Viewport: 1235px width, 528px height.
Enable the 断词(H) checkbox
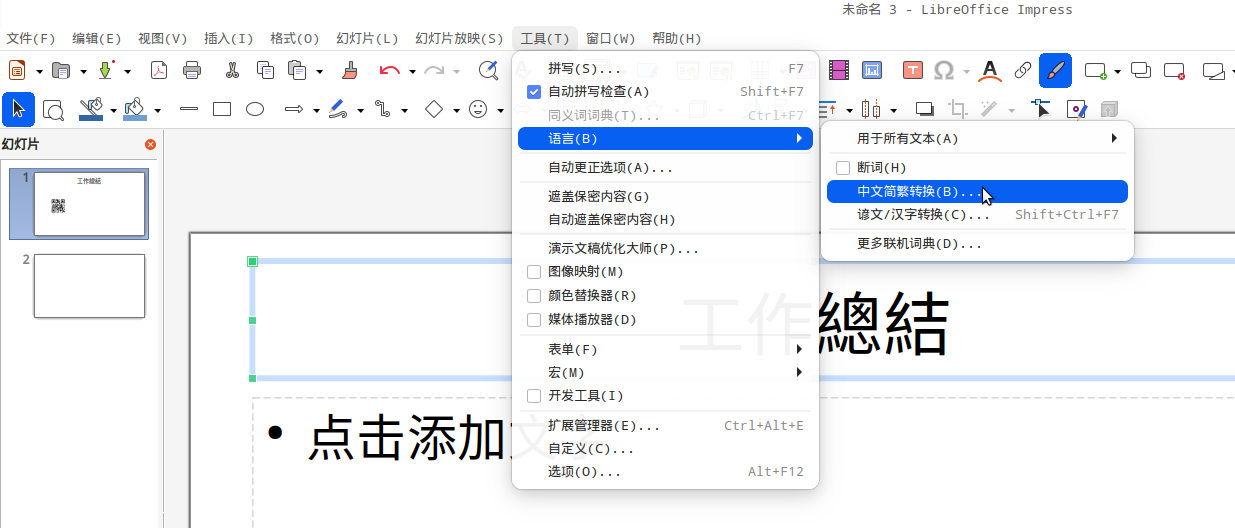[843, 168]
